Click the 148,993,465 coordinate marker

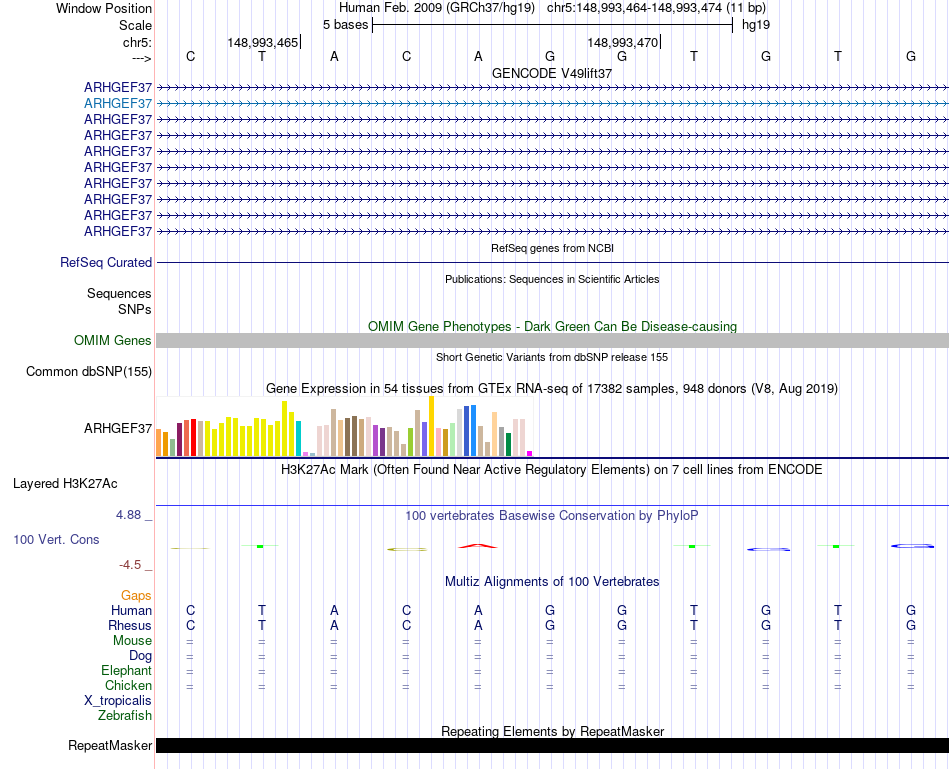point(262,42)
